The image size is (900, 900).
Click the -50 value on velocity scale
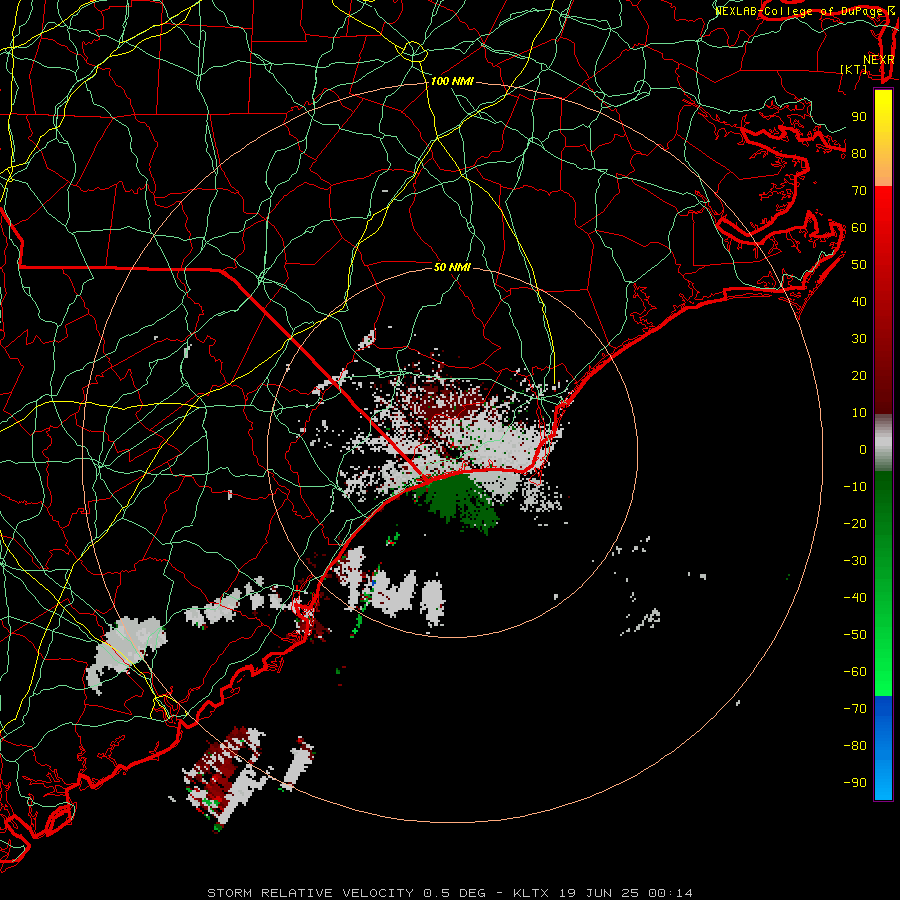tap(855, 635)
